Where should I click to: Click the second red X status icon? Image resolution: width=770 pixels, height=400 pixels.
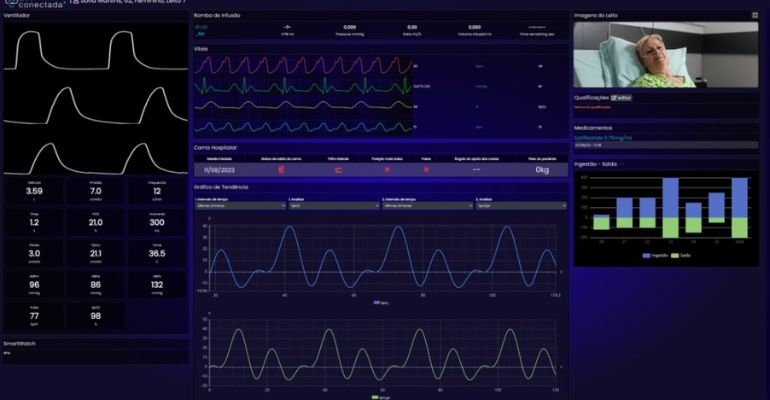(426, 169)
